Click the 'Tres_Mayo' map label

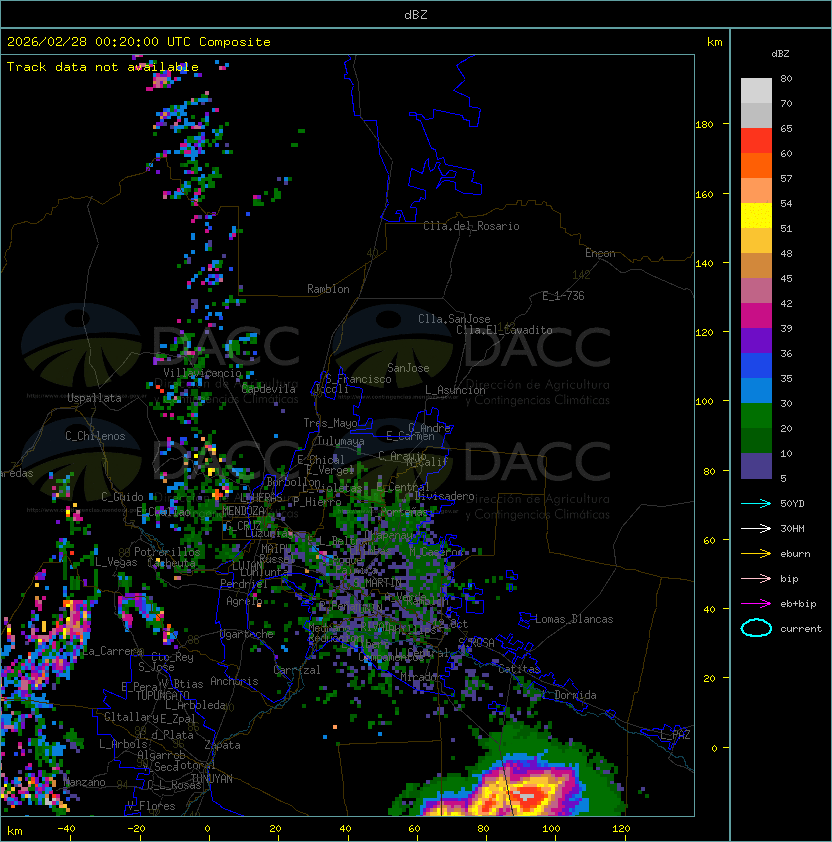[x=330, y=423]
